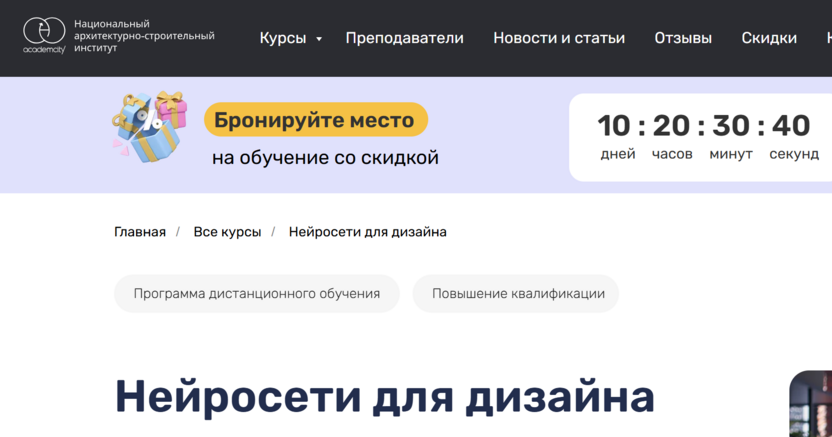The height and width of the screenshot is (437, 832).
Task: Open the Курсы menu item
Action: click(283, 38)
